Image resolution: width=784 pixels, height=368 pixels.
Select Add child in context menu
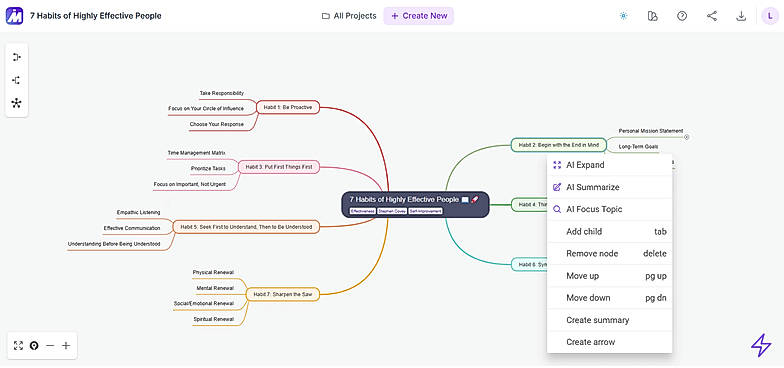click(610, 232)
